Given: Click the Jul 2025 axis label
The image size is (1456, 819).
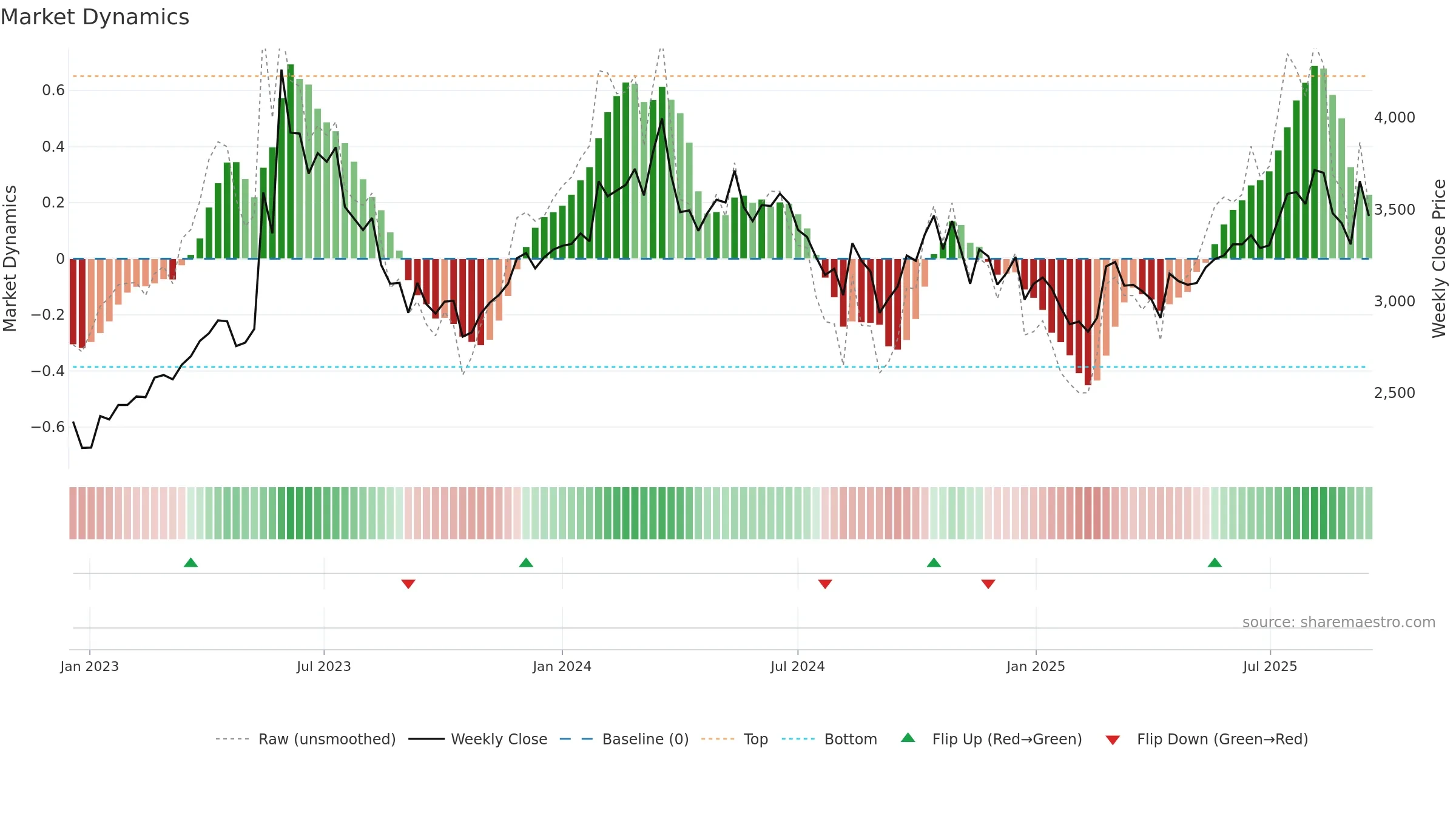Looking at the screenshot, I should click(x=1270, y=666).
